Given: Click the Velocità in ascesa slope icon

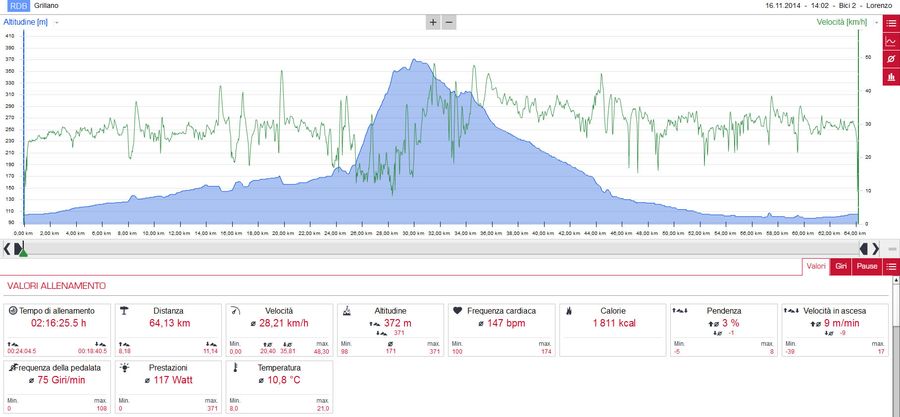Looking at the screenshot, I should point(792,310).
